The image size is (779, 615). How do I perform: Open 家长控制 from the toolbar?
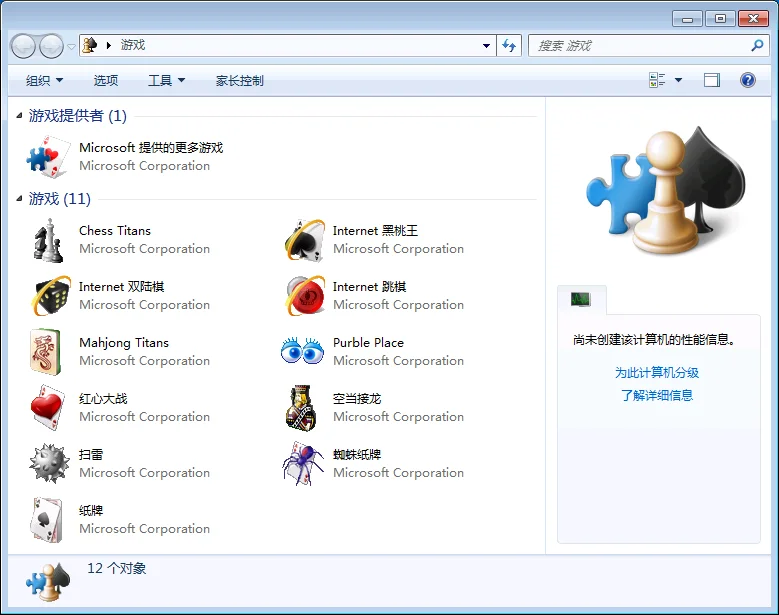tap(239, 81)
